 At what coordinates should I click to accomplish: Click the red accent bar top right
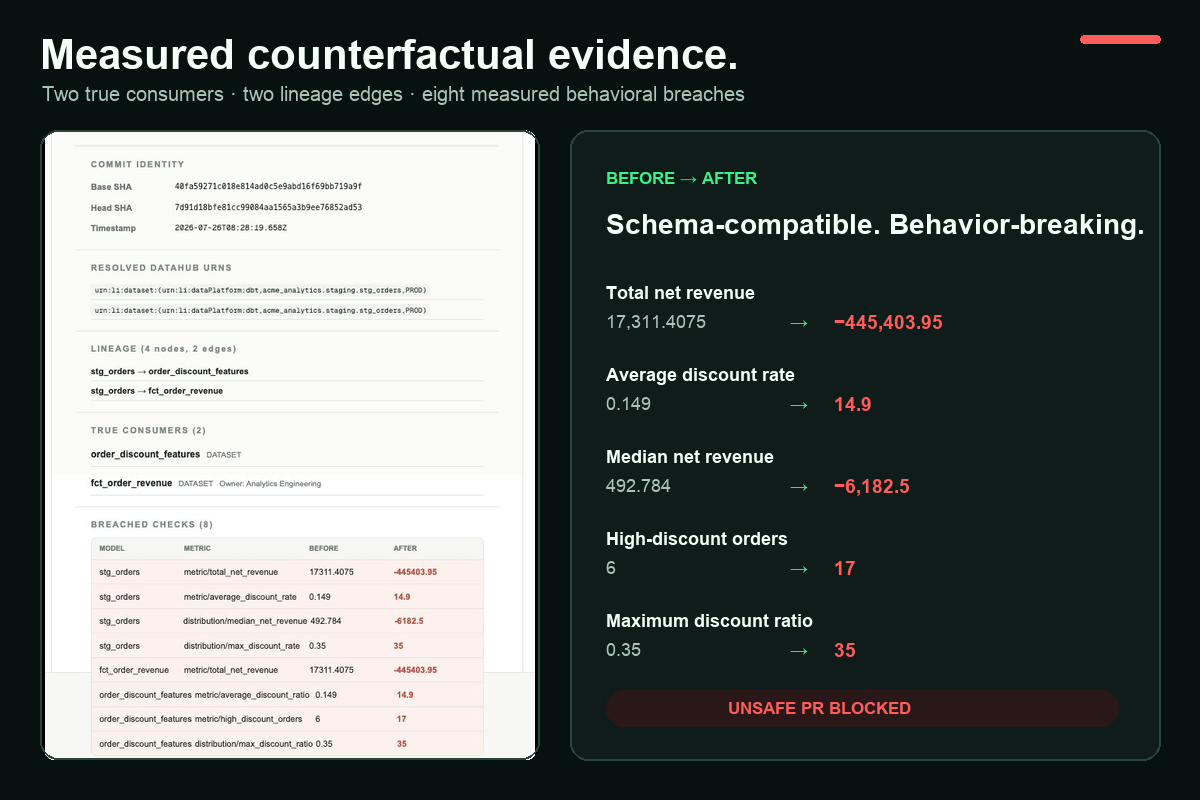coord(1120,39)
